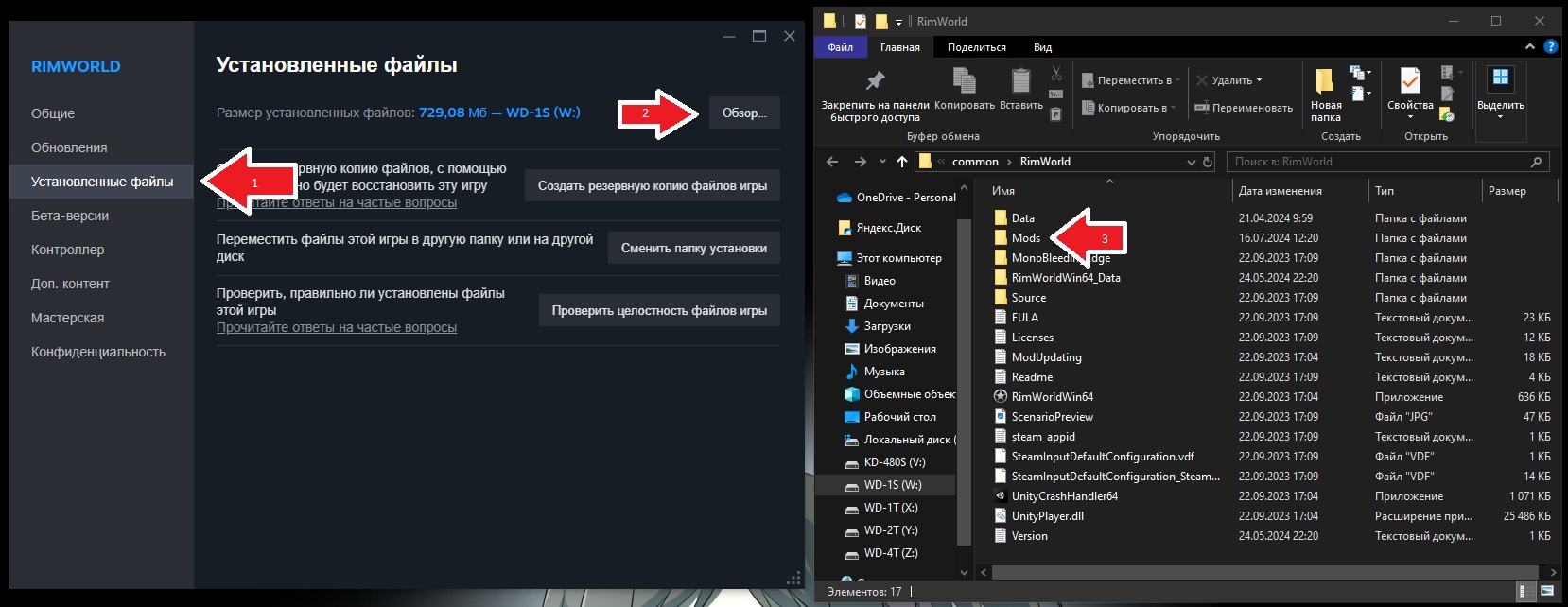
Task: Click the UnityCrashHandler64 file icon
Action: [x=1001, y=496]
